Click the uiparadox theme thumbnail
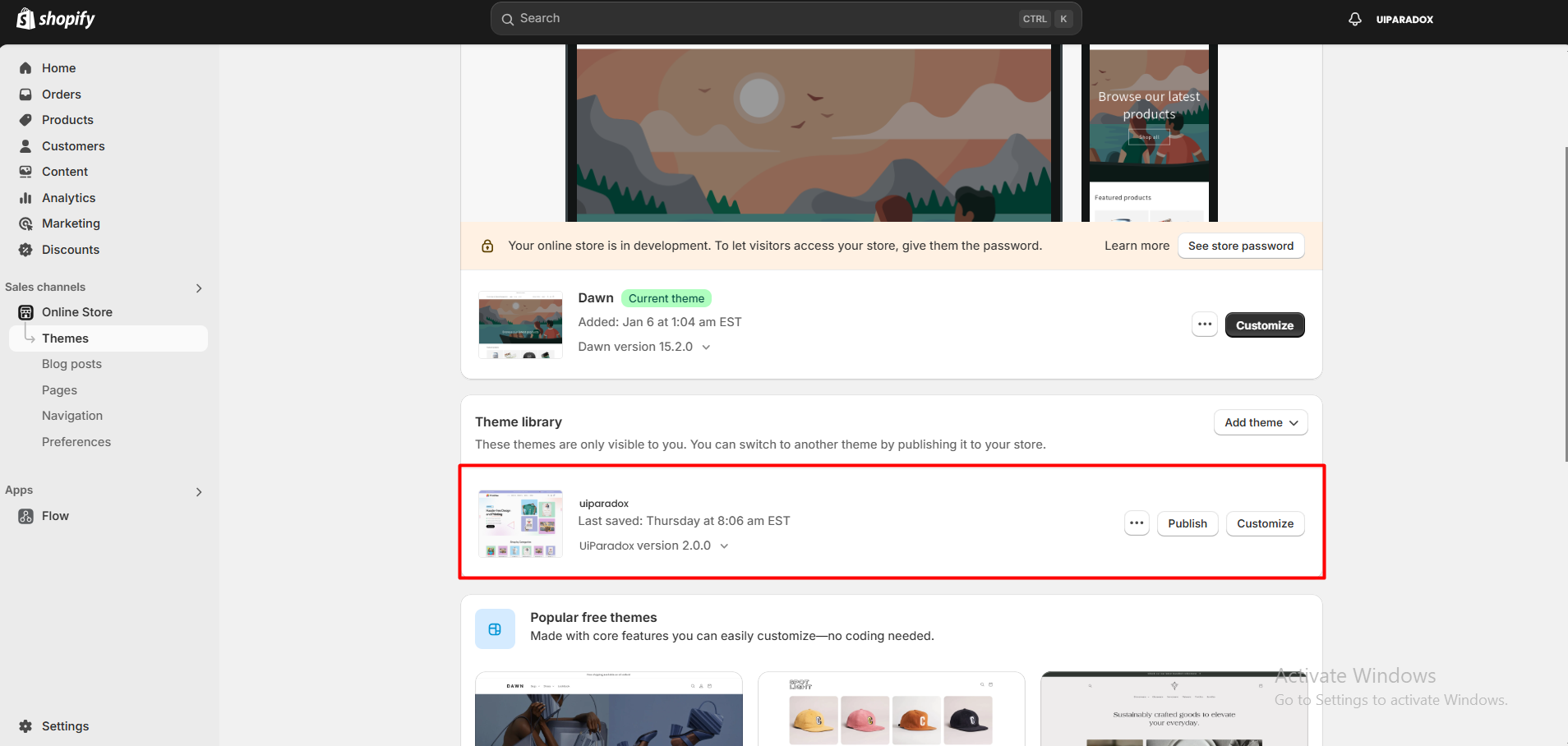Screen dimensions: 1568x746 pyautogui.click(x=520, y=523)
